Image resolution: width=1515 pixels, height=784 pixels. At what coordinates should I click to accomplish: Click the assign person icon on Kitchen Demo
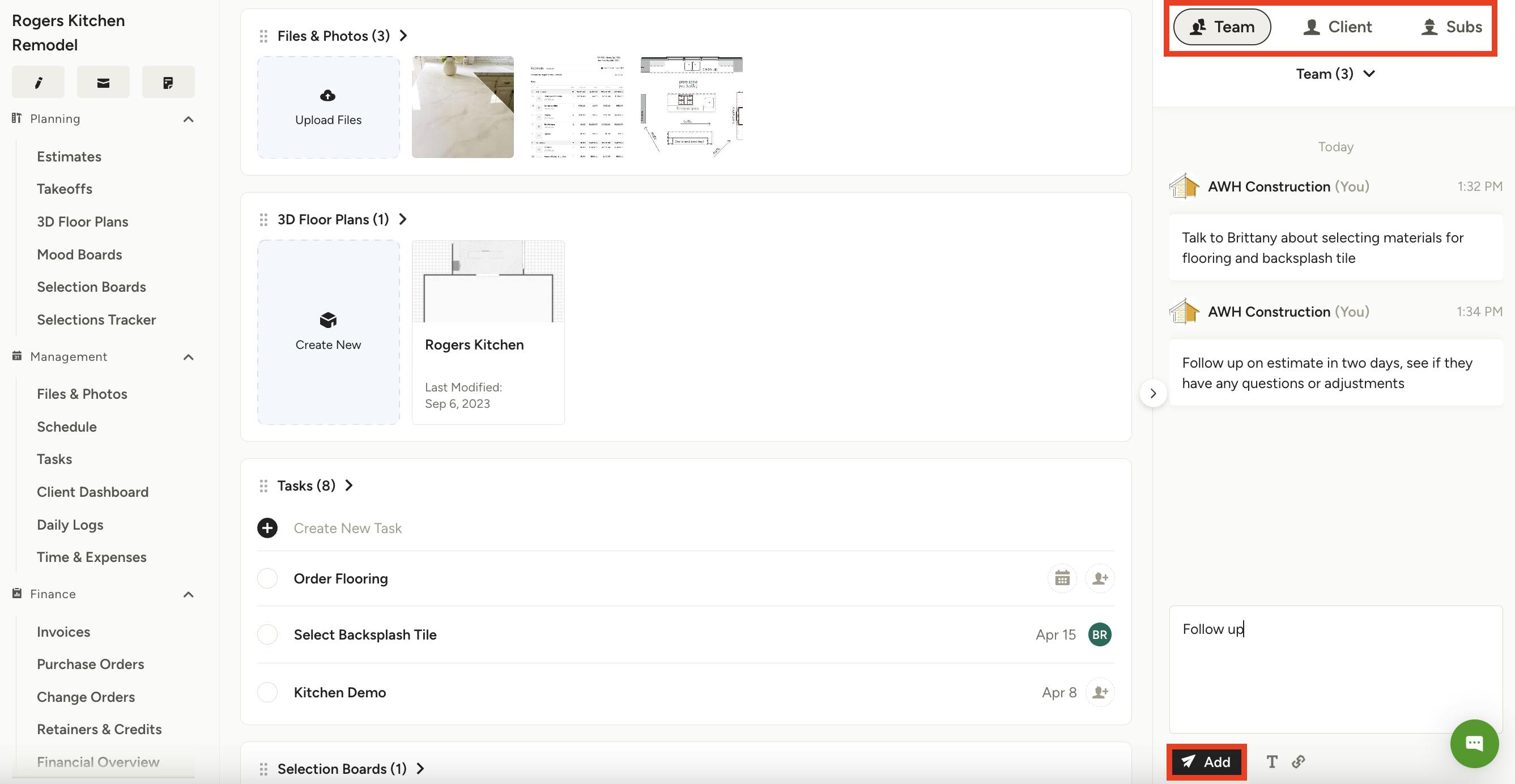click(1099, 692)
